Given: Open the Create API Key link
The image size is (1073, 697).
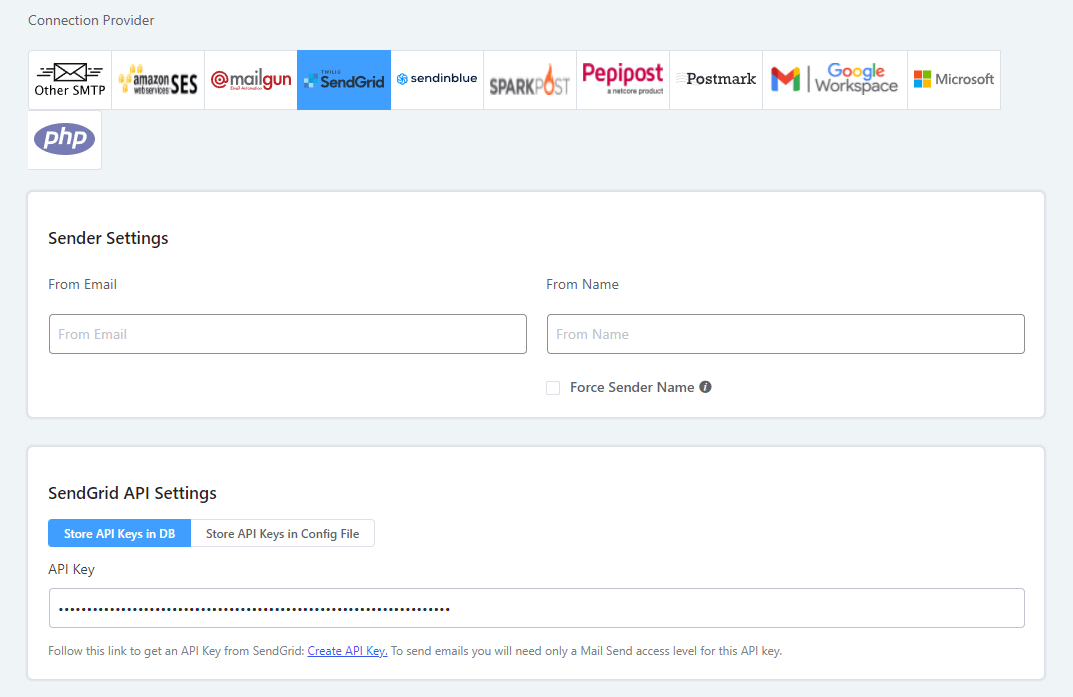Looking at the screenshot, I should pyautogui.click(x=348, y=650).
